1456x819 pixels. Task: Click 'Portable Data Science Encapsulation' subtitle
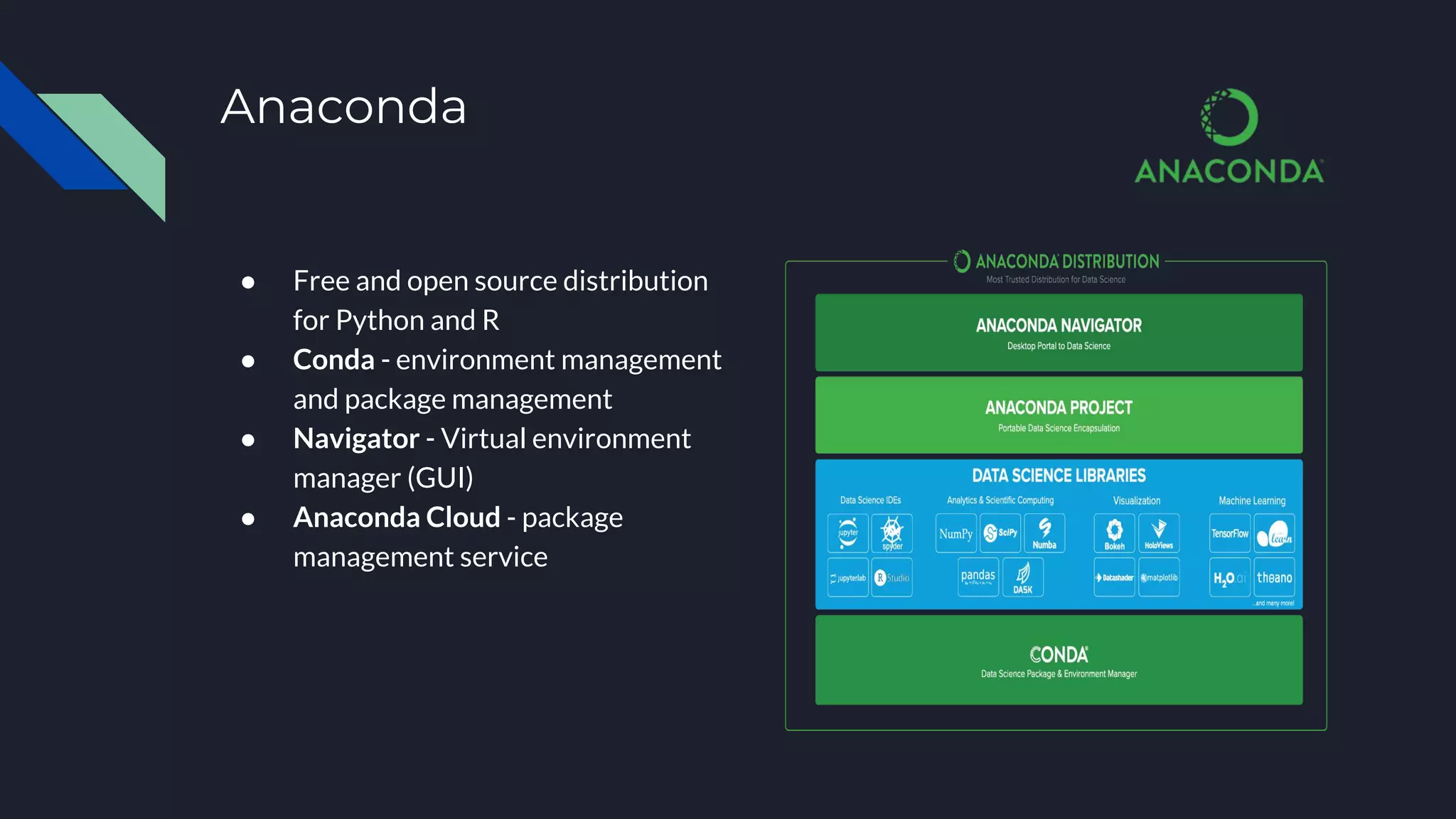coord(1059,428)
